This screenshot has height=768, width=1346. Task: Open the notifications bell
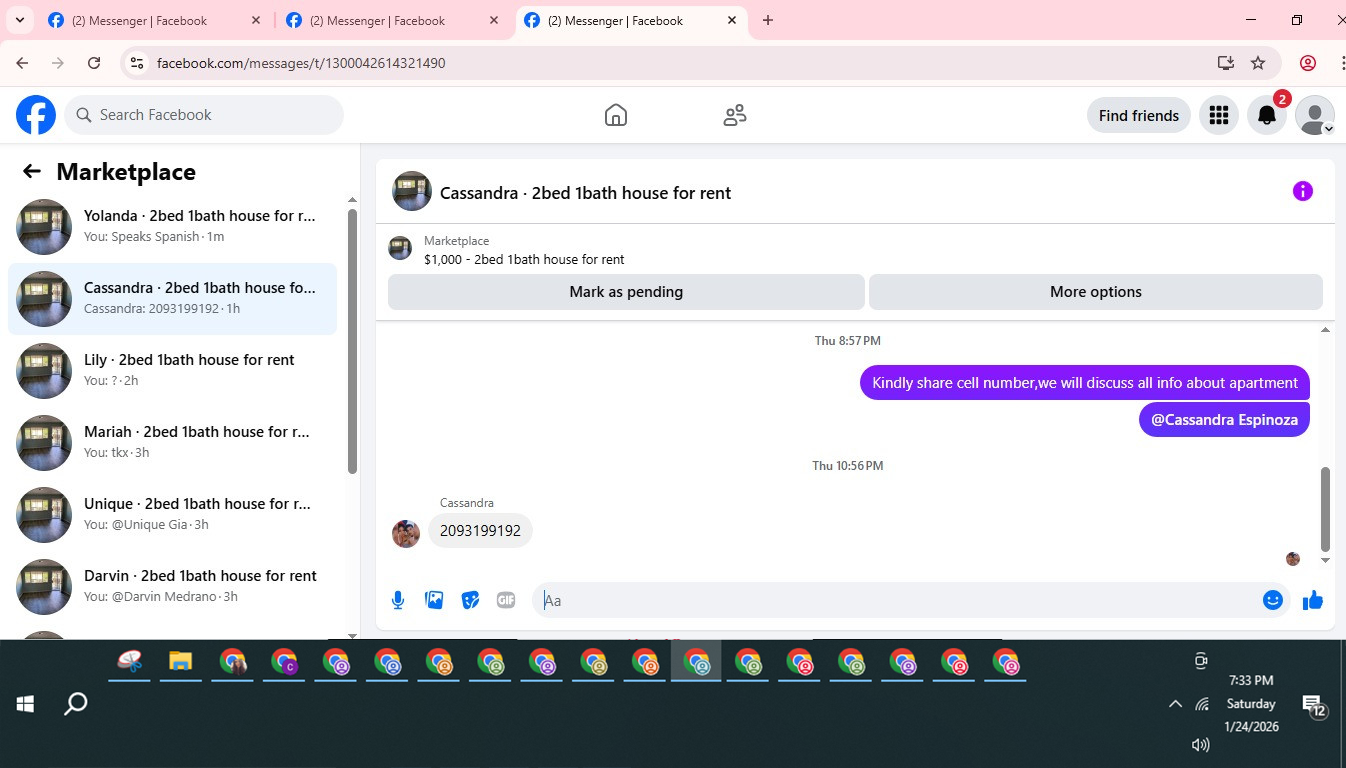click(1267, 115)
